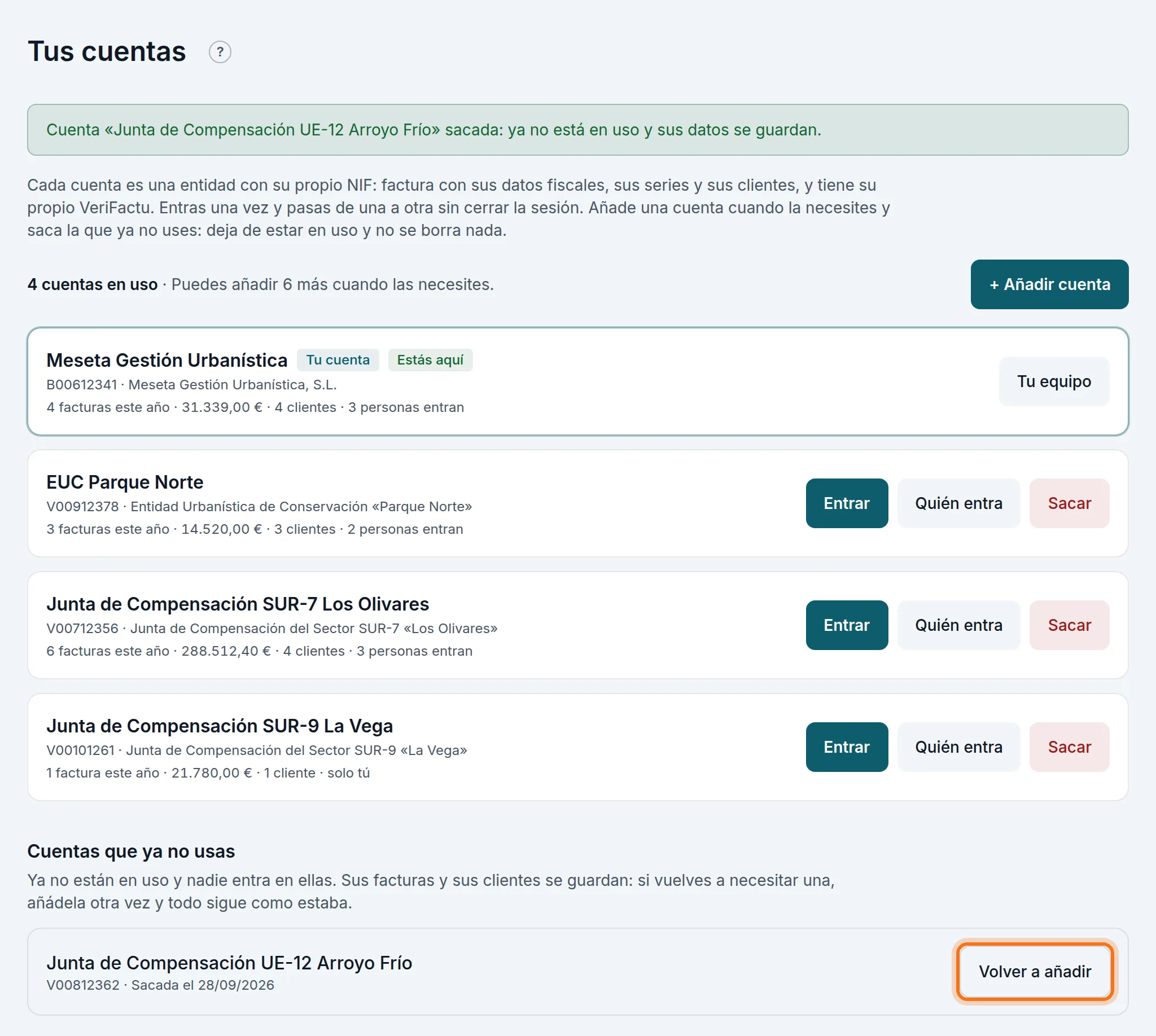
Task: Open Tu equipo for Meseta Gestión Urbanística
Action: tap(1053, 381)
